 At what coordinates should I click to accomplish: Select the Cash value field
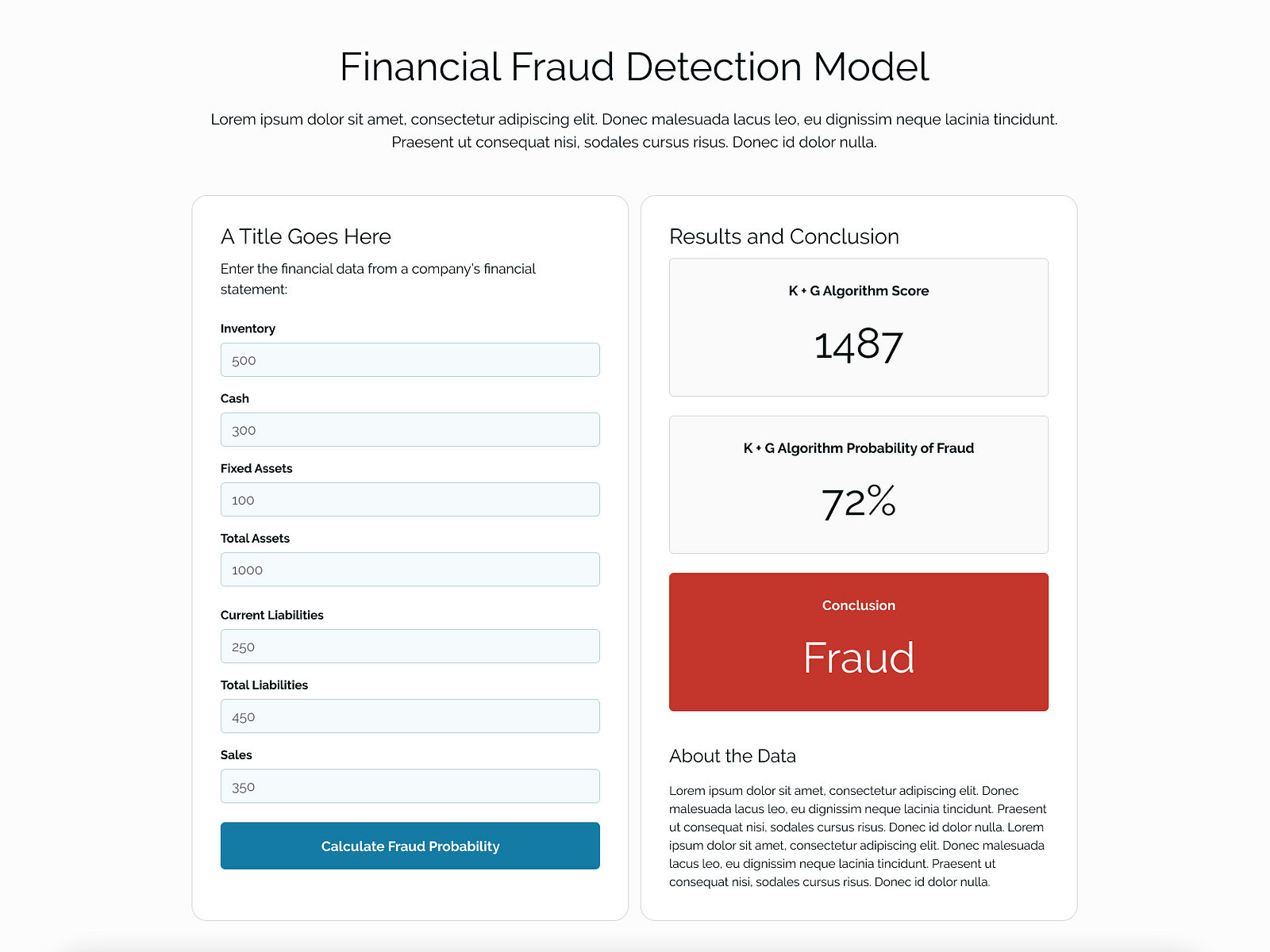(410, 429)
